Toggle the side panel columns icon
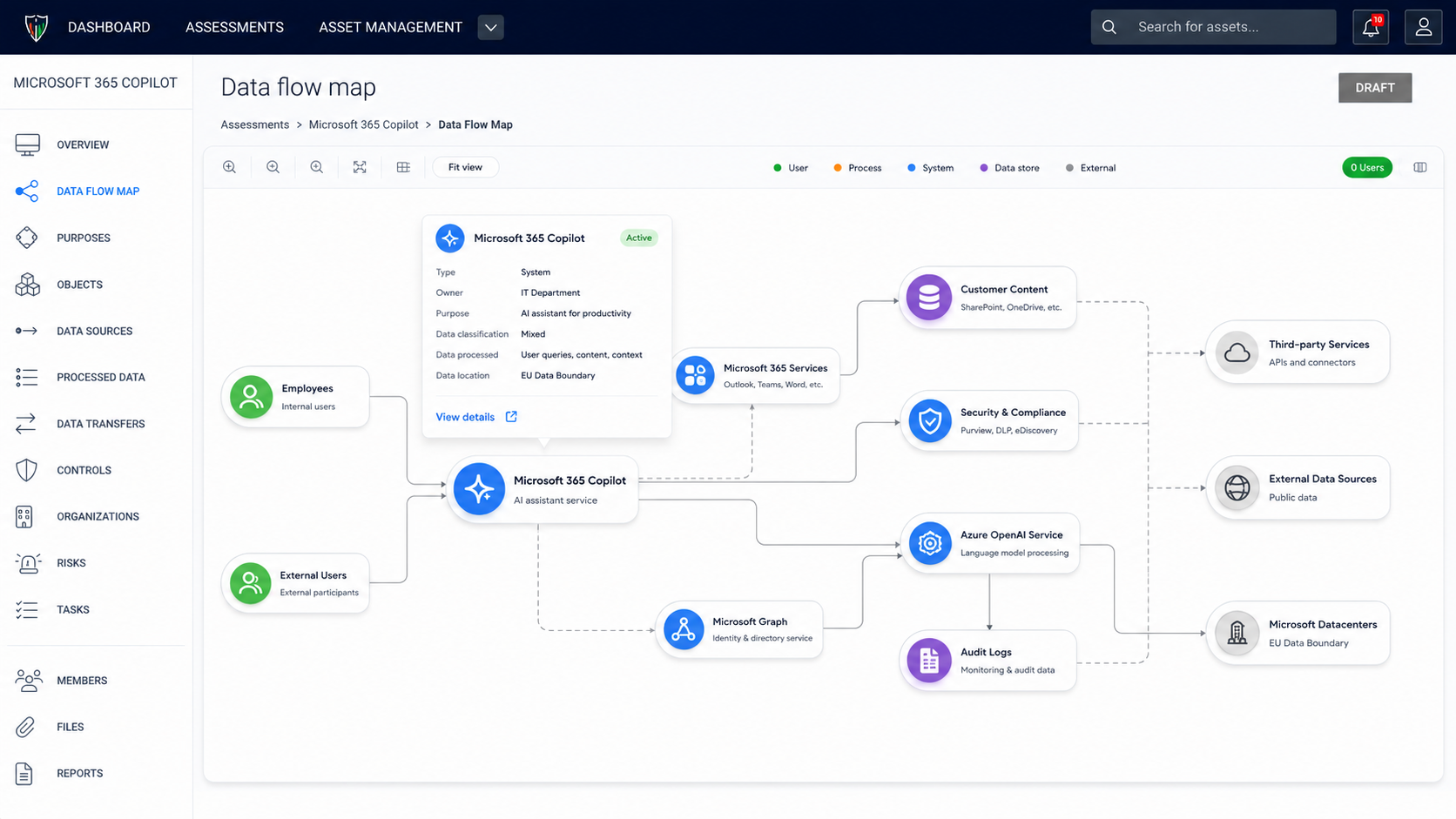Viewport: 1456px width, 819px height. tap(1420, 167)
